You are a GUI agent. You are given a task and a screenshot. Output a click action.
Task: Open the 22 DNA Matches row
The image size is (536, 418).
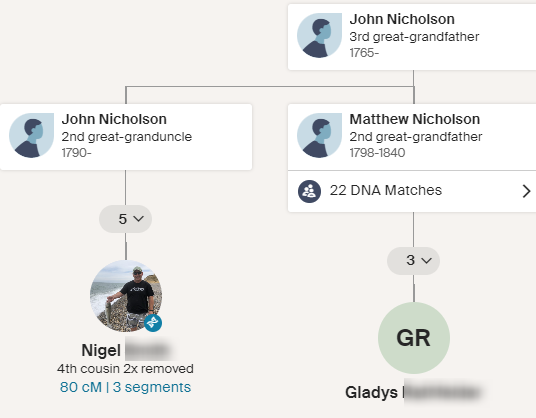tap(412, 191)
